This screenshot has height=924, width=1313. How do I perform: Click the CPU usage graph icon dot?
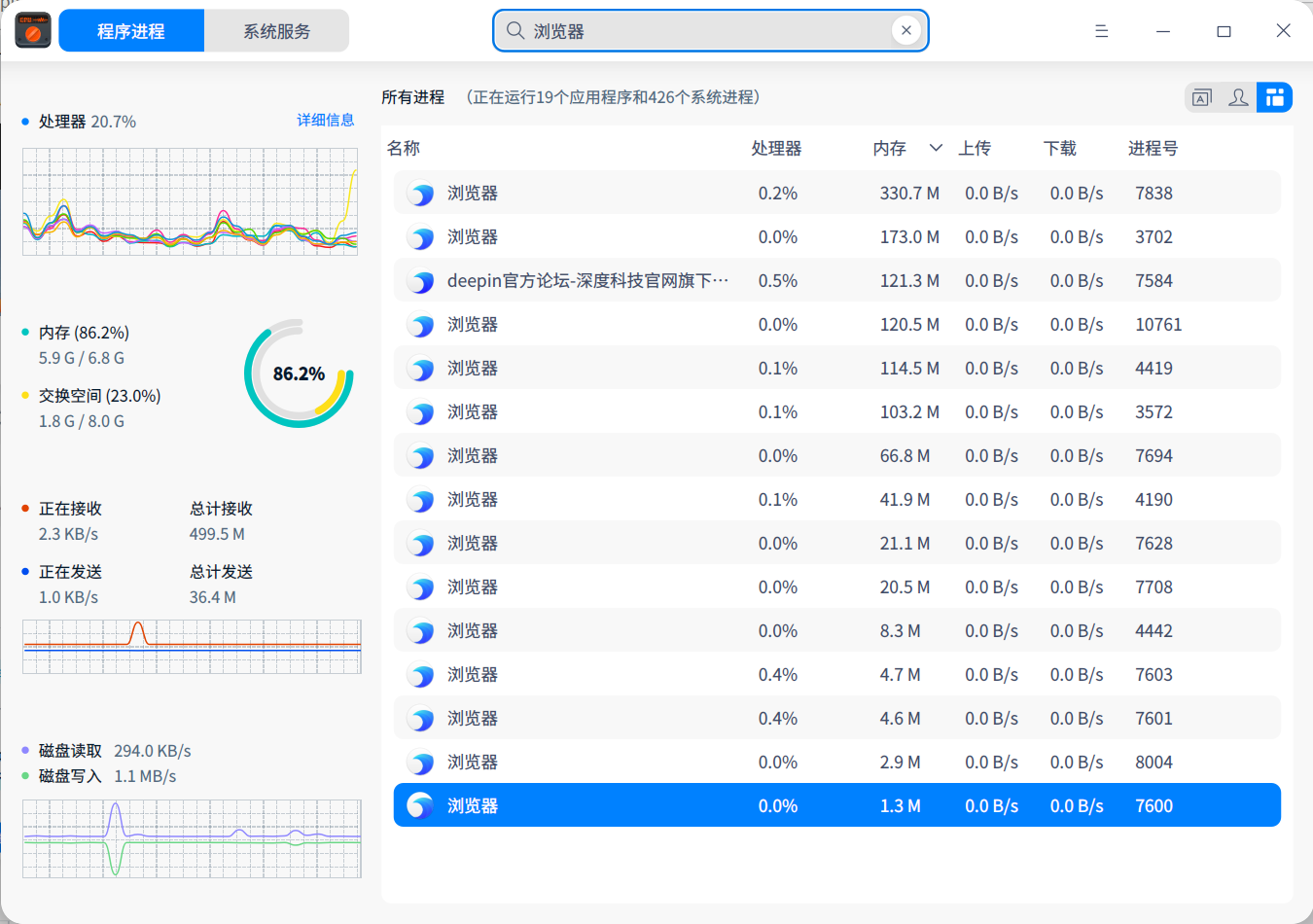pyautogui.click(x=23, y=121)
